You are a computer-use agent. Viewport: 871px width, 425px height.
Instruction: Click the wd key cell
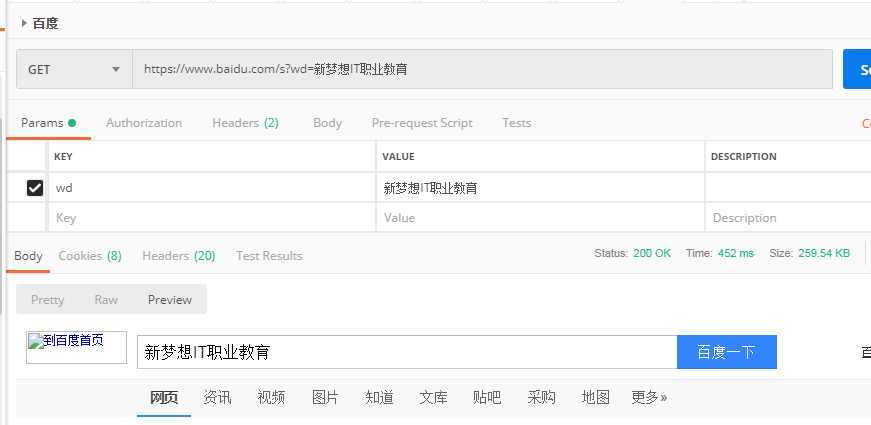tap(211, 188)
